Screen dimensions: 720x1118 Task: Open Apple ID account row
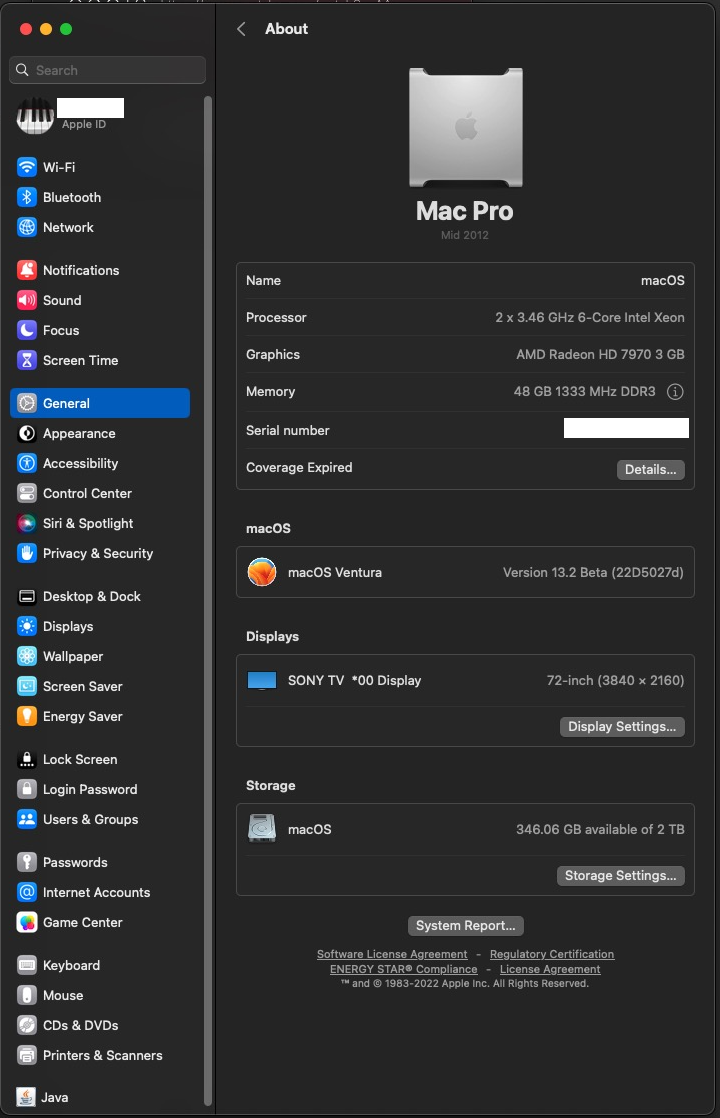(100, 115)
